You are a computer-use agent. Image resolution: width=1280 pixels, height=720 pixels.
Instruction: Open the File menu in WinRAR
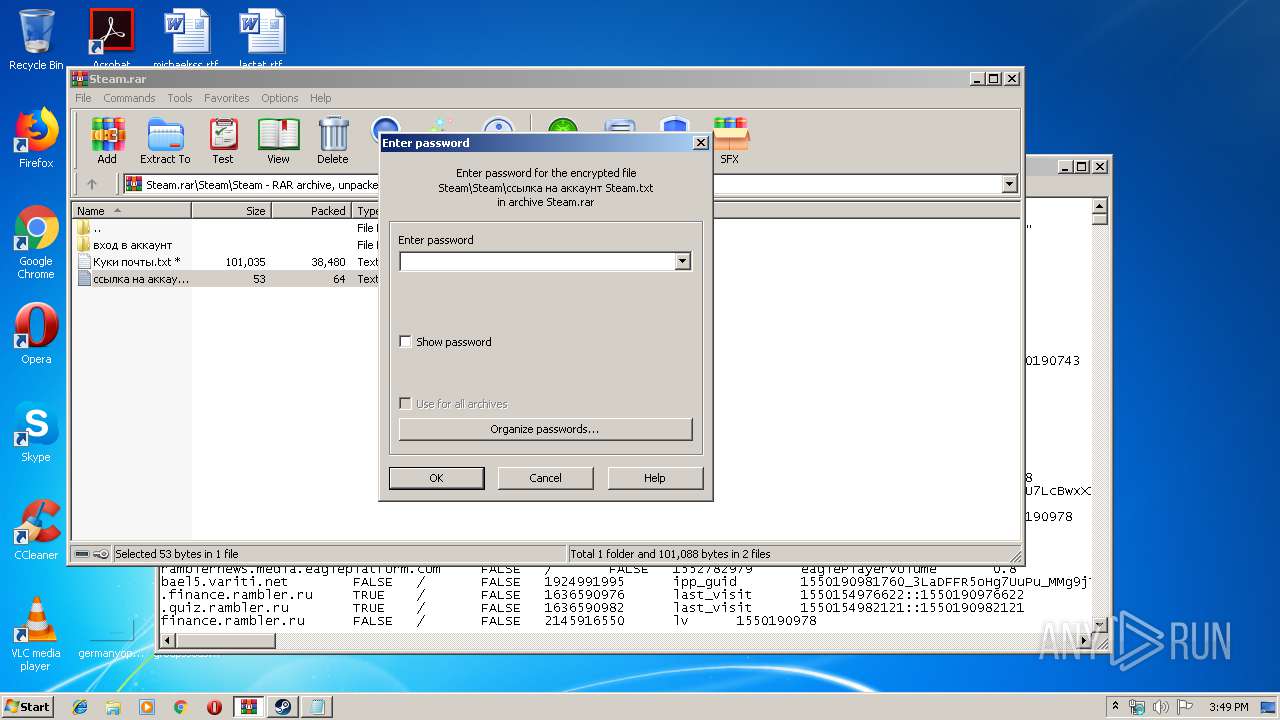[x=83, y=98]
